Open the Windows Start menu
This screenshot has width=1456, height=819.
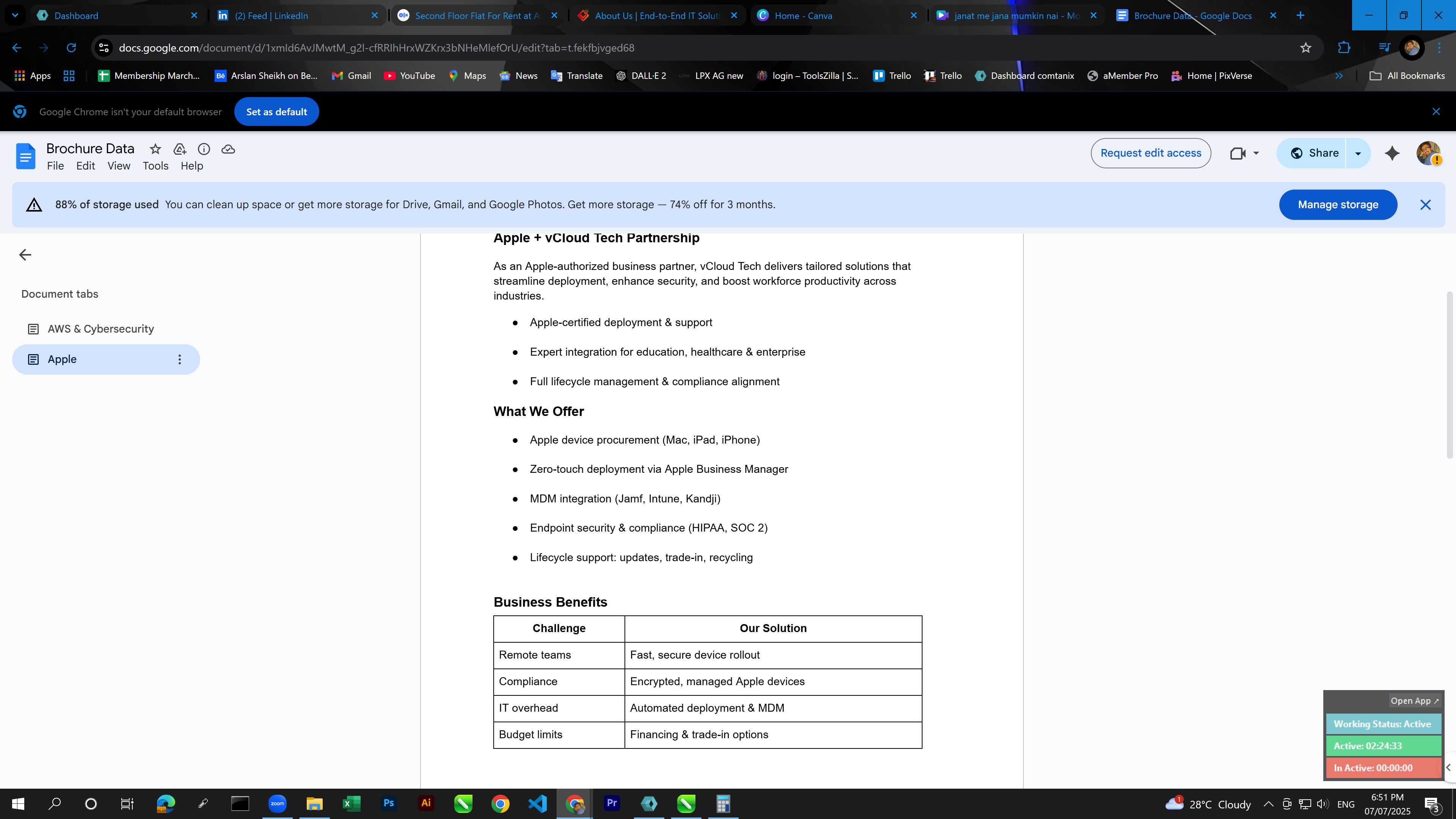[x=18, y=804]
